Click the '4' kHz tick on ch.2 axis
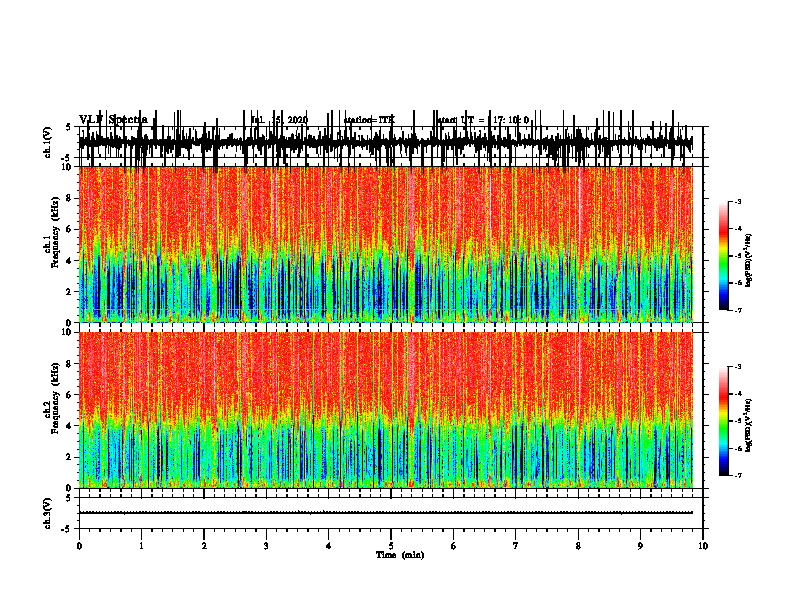Viewport: 792px width, 612px height. [x=70, y=426]
